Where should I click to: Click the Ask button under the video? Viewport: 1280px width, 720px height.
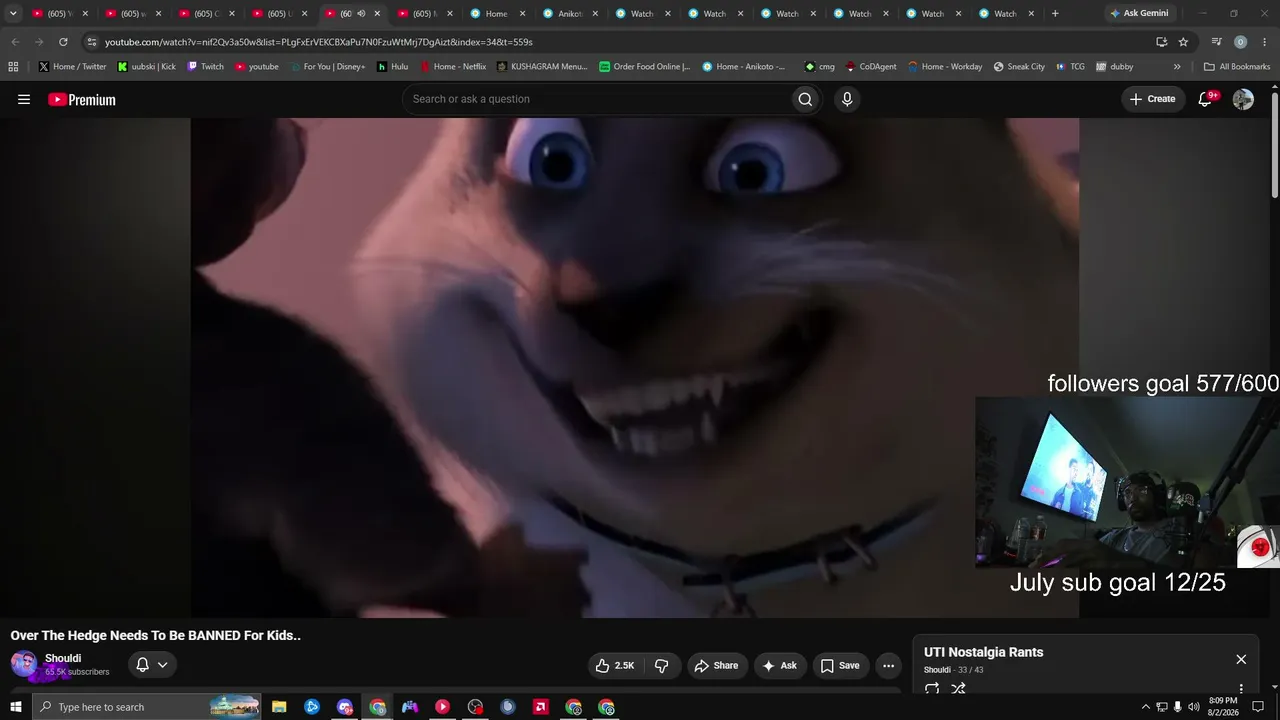779,666
